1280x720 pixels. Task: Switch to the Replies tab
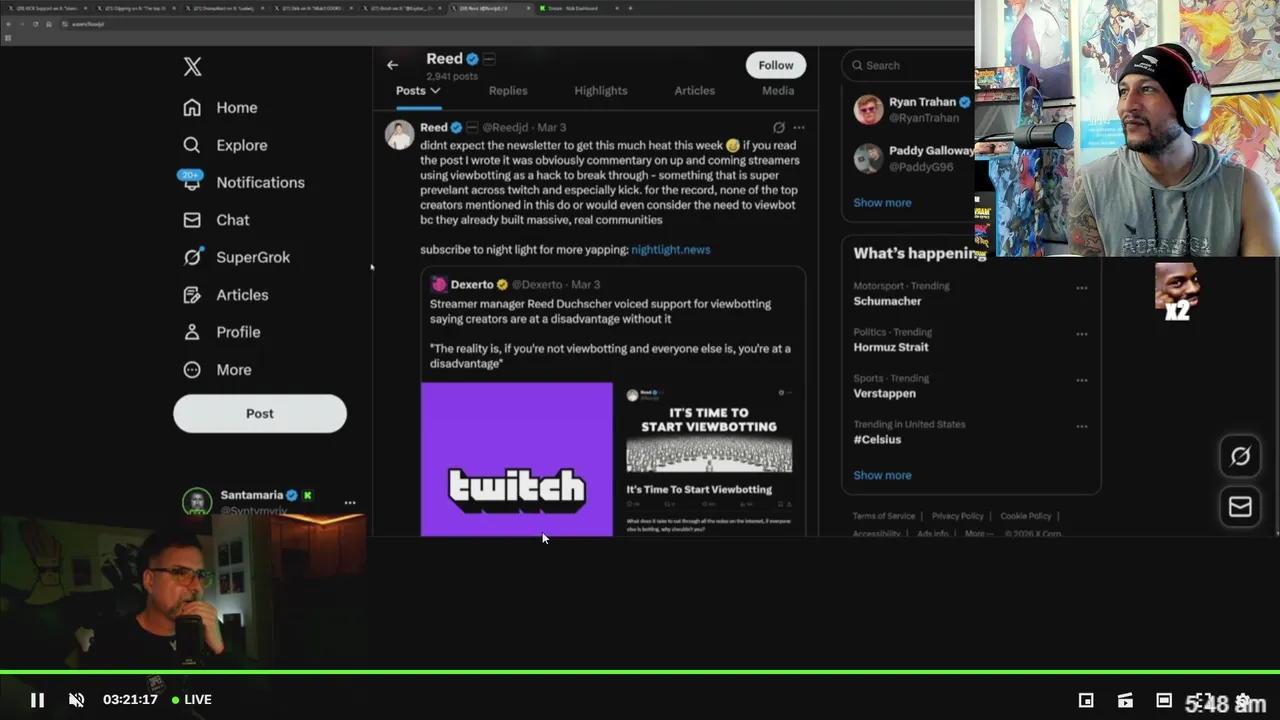coord(508,90)
